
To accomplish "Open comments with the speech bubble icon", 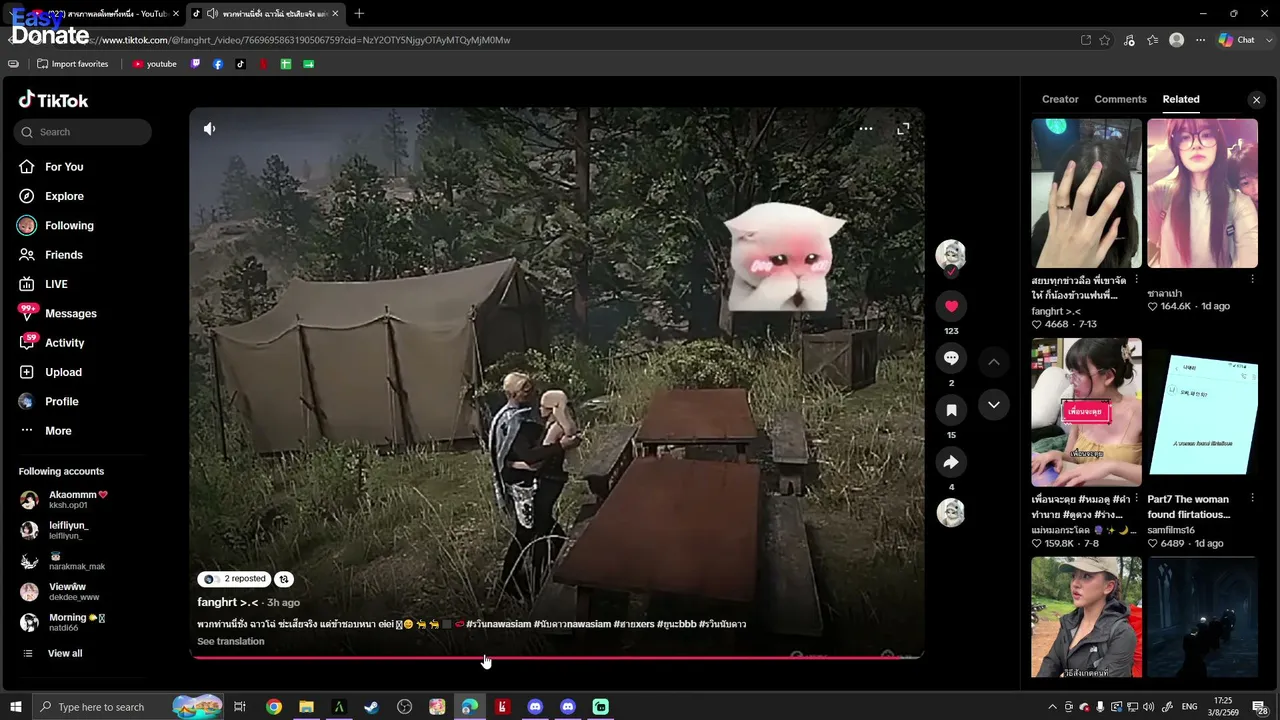I will coord(951,358).
